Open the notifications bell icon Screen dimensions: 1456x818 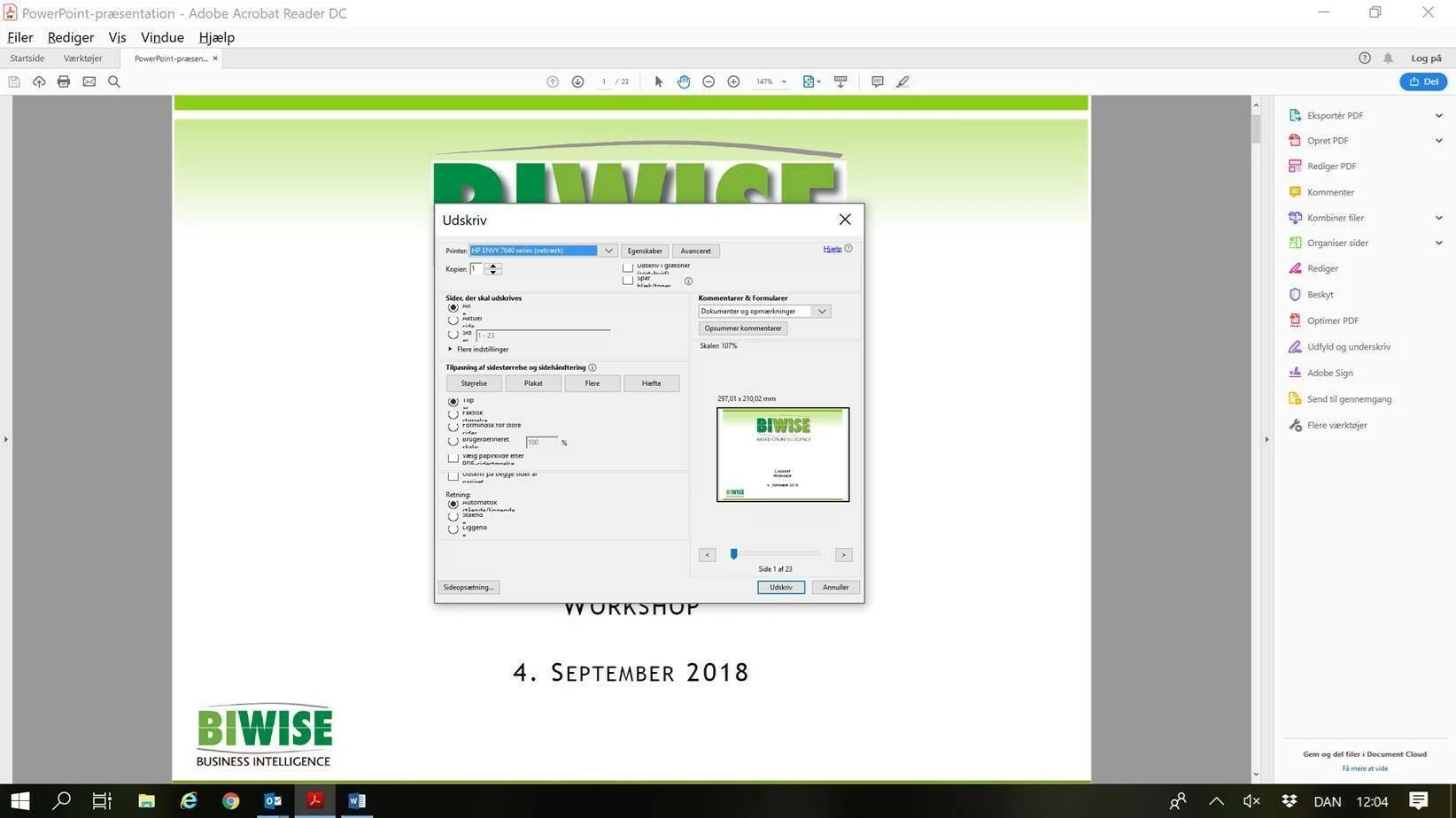tap(1388, 58)
